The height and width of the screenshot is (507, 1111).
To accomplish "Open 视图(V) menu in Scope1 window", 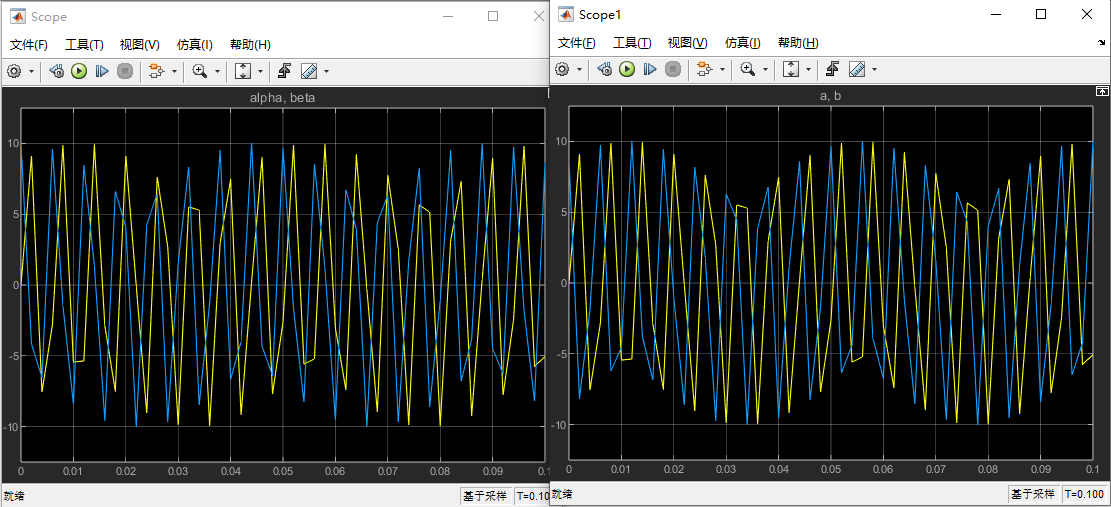I will point(687,42).
